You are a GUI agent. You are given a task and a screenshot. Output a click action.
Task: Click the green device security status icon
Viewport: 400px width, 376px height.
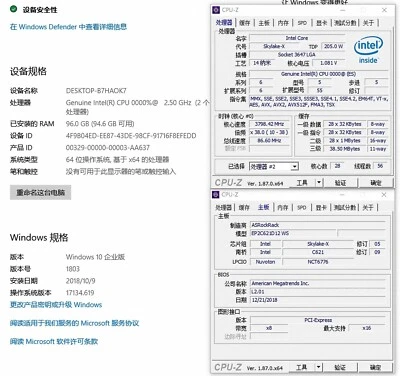pyautogui.click(x=13, y=9)
